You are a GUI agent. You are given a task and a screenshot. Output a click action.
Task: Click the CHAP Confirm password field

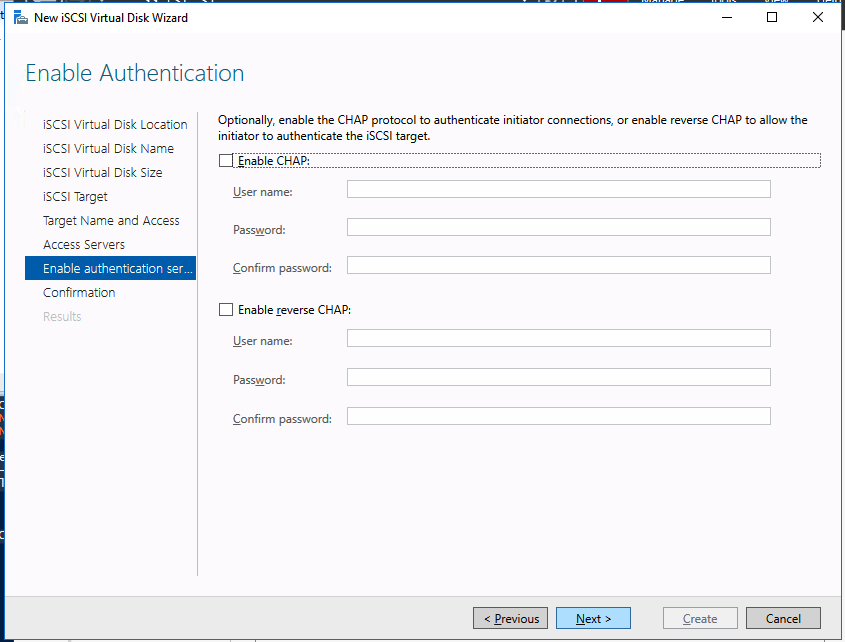558,265
